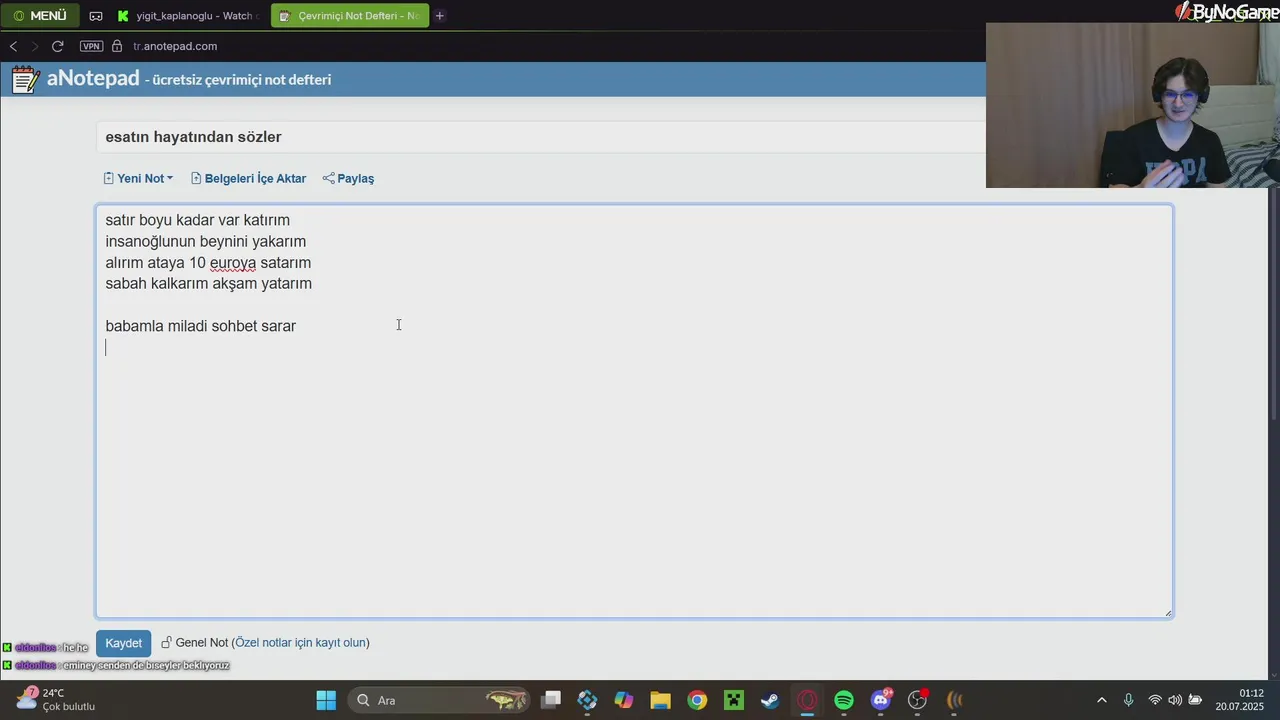This screenshot has height=720, width=1280.
Task: Click the Kaydet save button
Action: (x=124, y=643)
